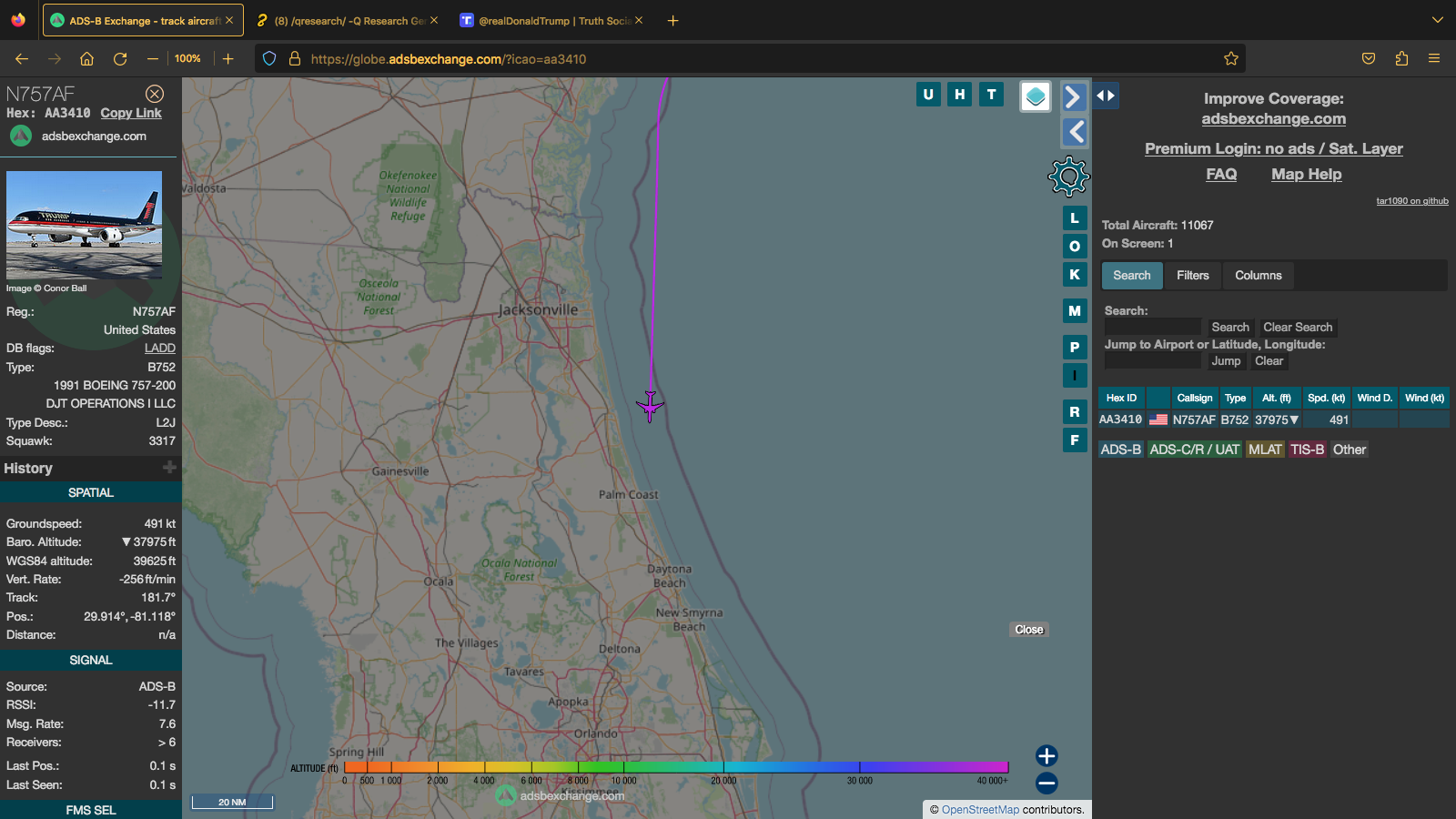Click the TIS-B source legend
This screenshot has height=819, width=1456.
pos(1307,450)
